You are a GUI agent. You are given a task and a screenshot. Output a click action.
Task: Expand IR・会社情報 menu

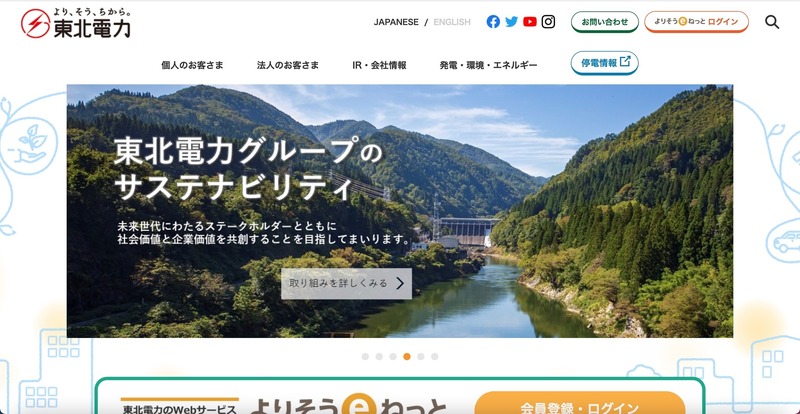coord(379,65)
